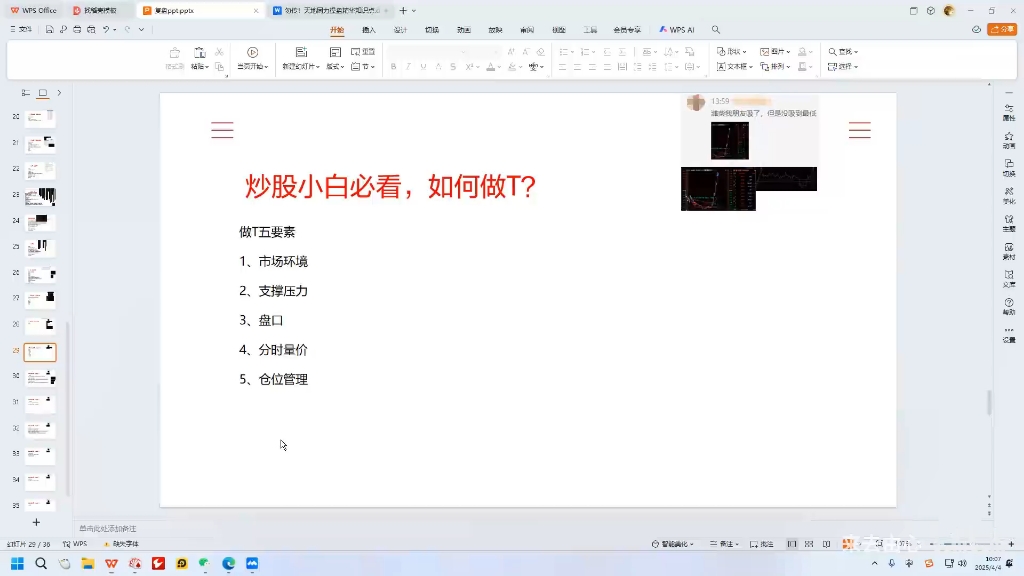Click the Increase Font Size icon
This screenshot has height=576, width=1024.
(511, 52)
